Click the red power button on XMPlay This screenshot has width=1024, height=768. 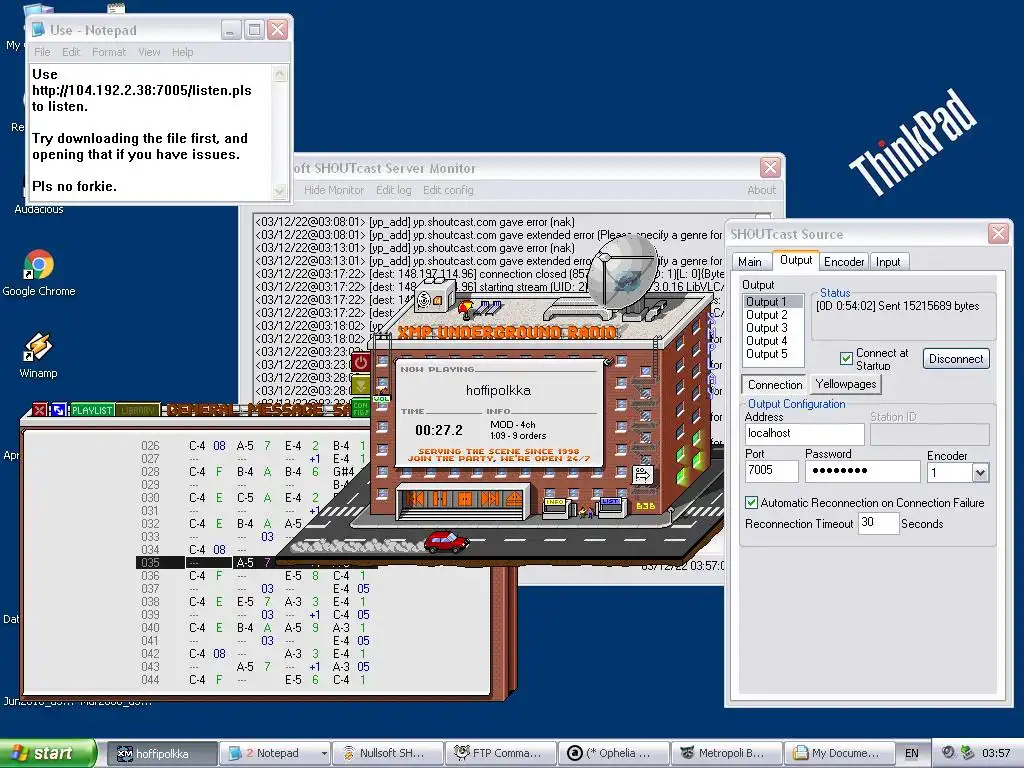pos(360,362)
